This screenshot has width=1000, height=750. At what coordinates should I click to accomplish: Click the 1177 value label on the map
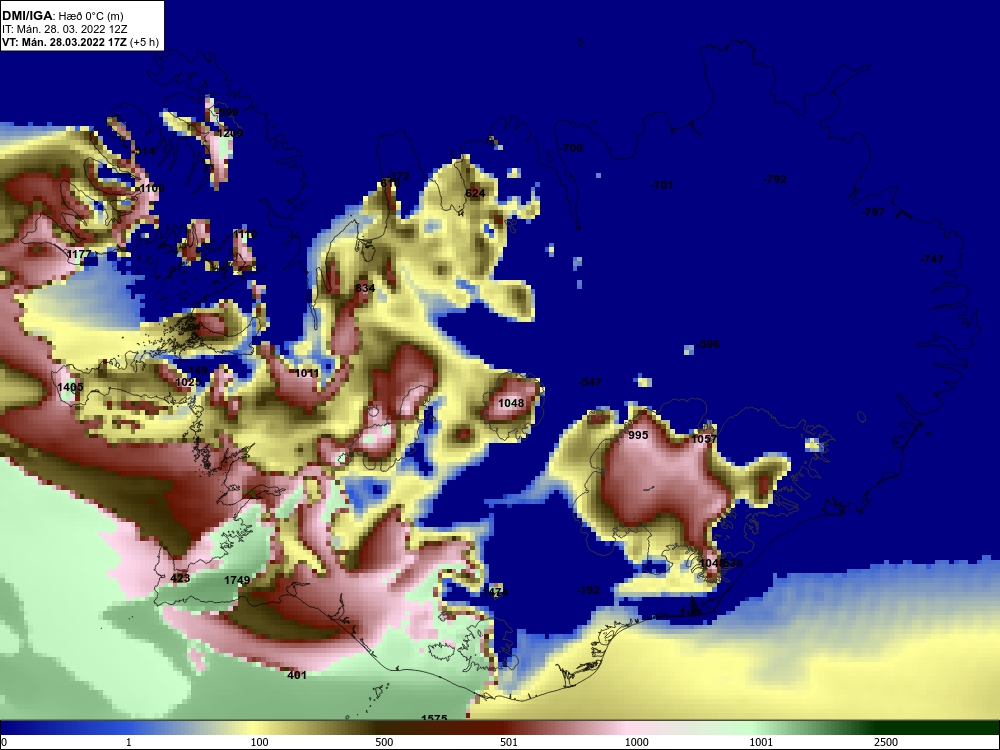79,254
